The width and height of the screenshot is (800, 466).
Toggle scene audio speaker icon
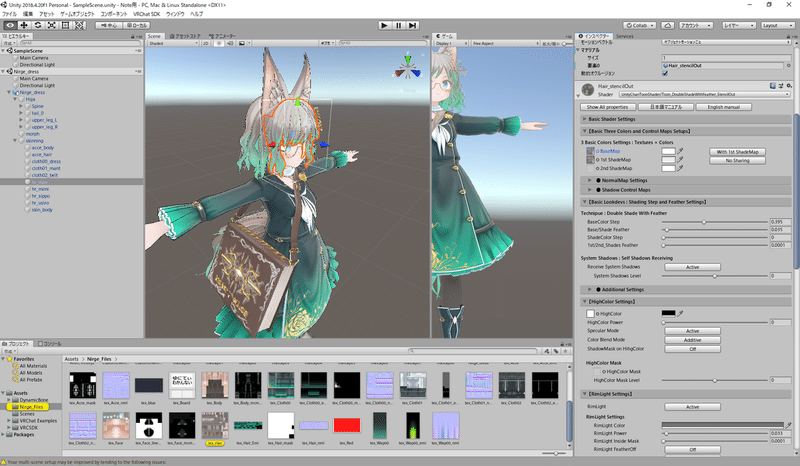[230, 43]
